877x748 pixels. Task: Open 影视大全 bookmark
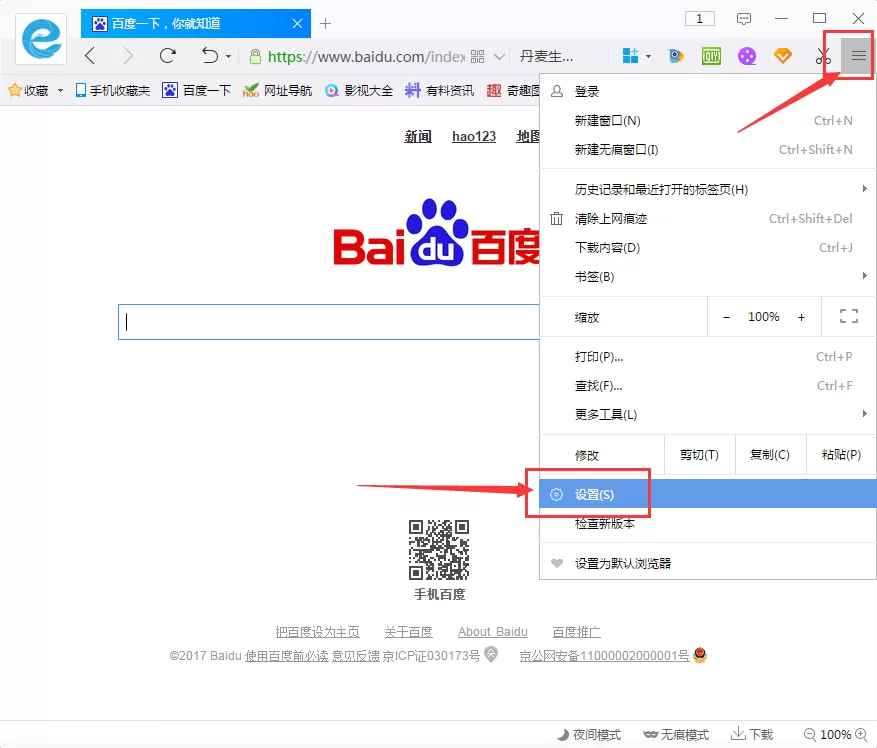pyautogui.click(x=359, y=90)
